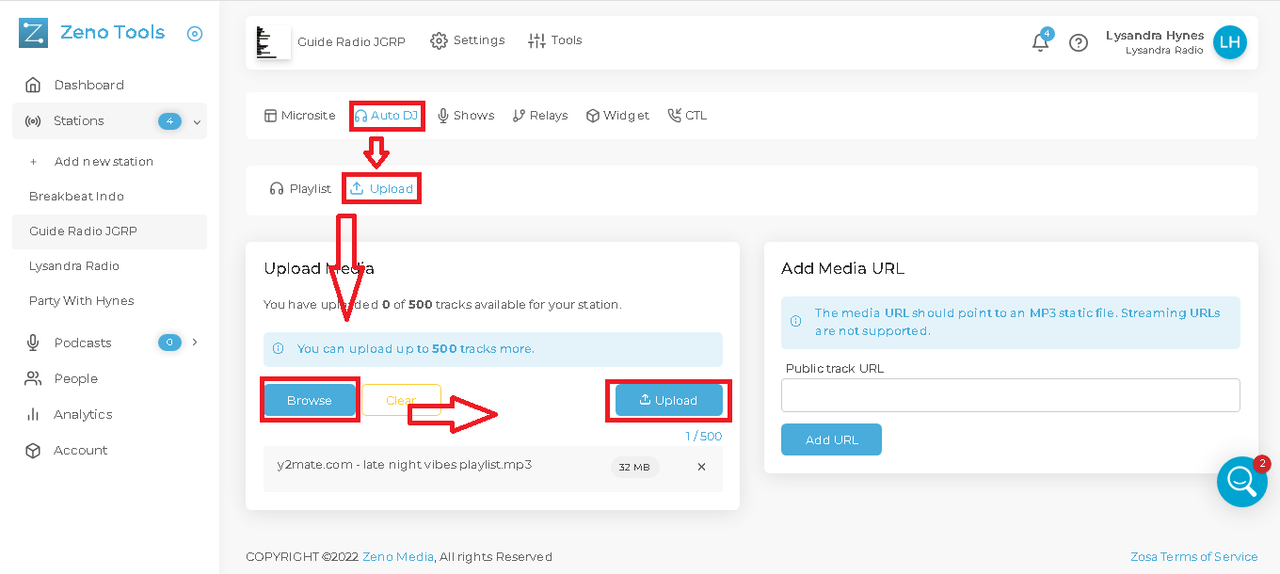Click the Upload button with arrow icon
Image resolution: width=1280 pixels, height=574 pixels.
(669, 400)
